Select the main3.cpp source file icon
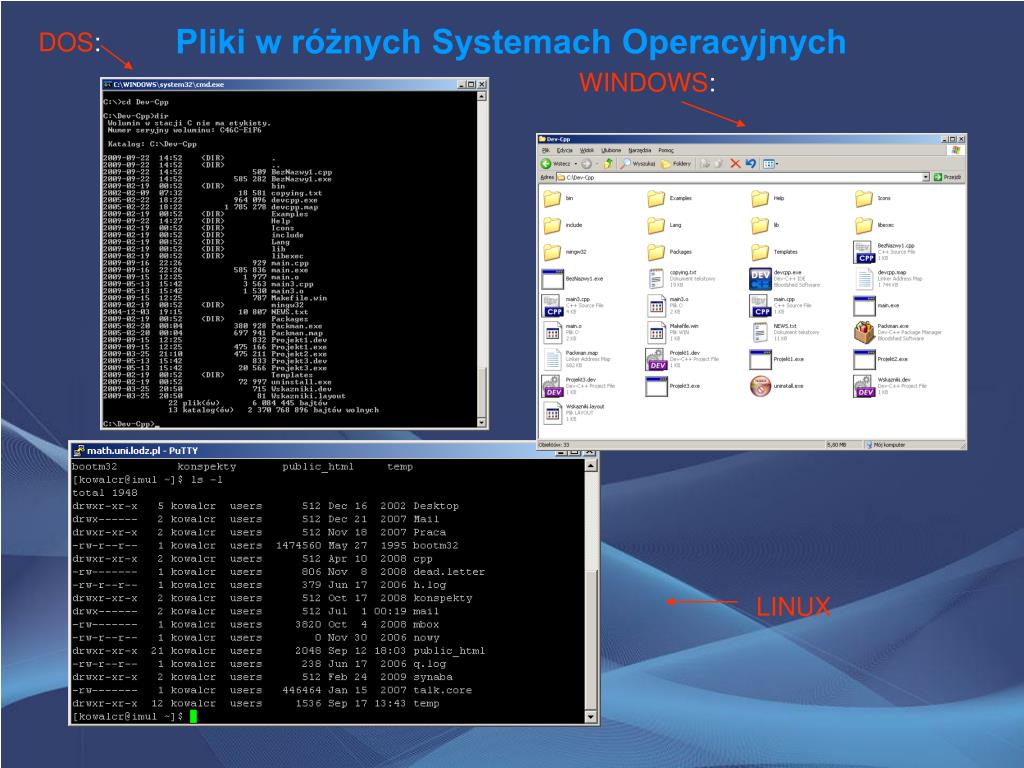The image size is (1024, 768). tap(552, 306)
